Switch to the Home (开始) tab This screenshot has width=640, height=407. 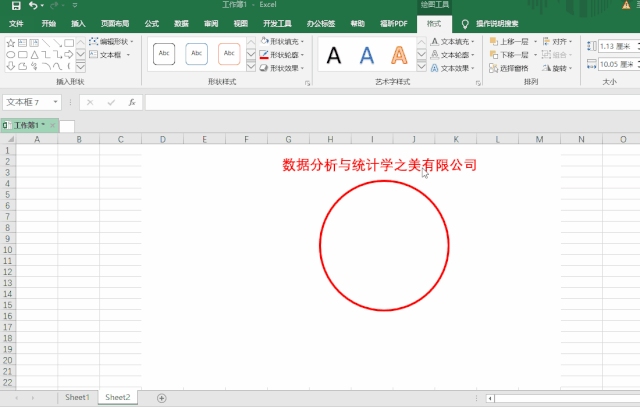49,24
